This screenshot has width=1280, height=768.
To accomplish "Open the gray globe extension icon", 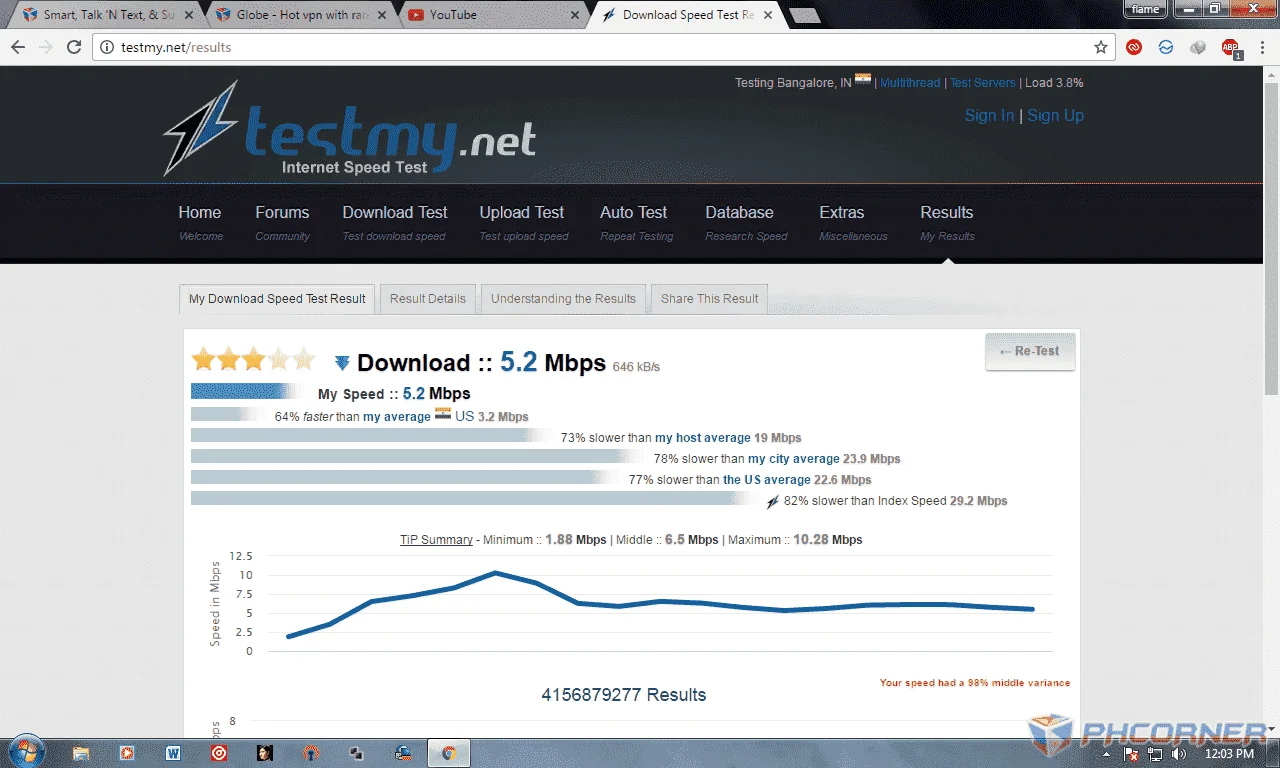I will click(1198, 47).
